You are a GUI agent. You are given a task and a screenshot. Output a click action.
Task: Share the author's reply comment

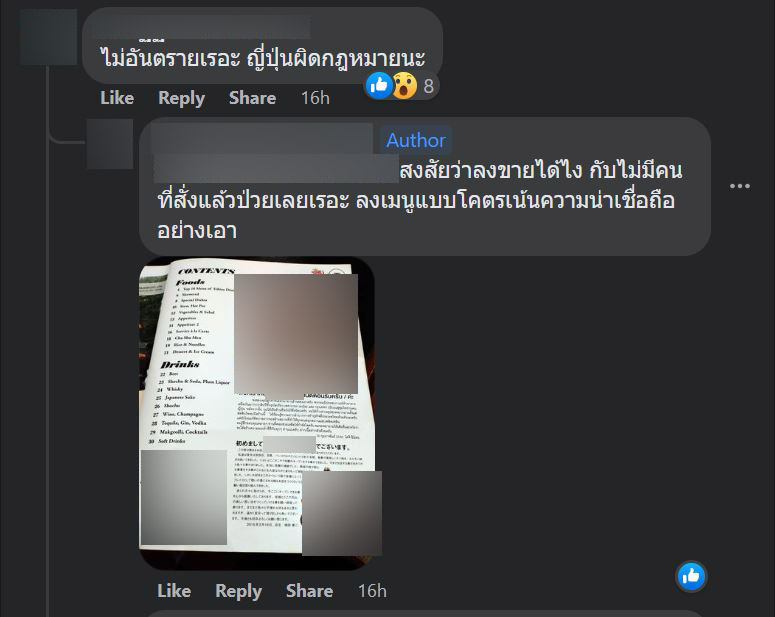309,591
